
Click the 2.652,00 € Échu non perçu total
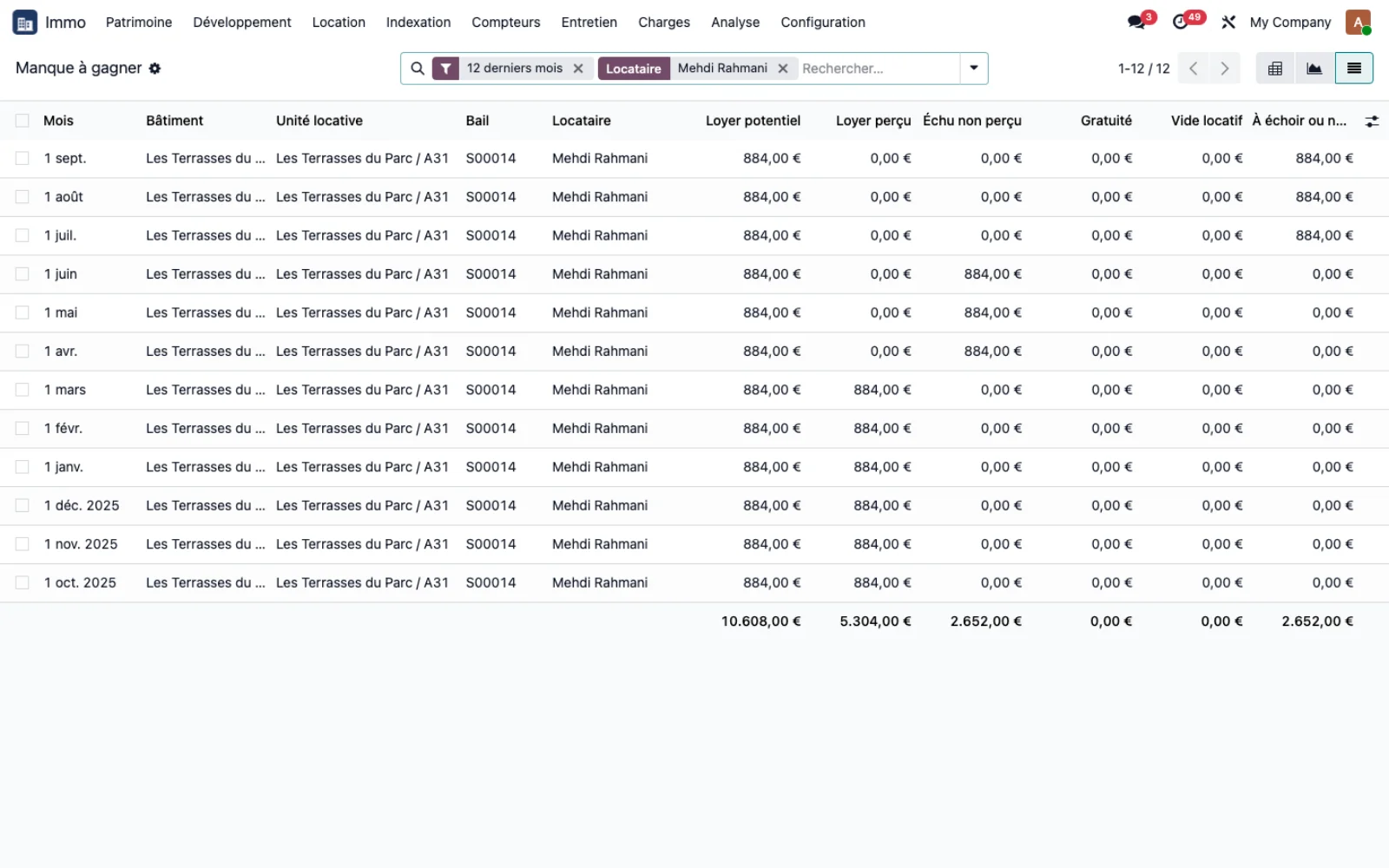985,621
